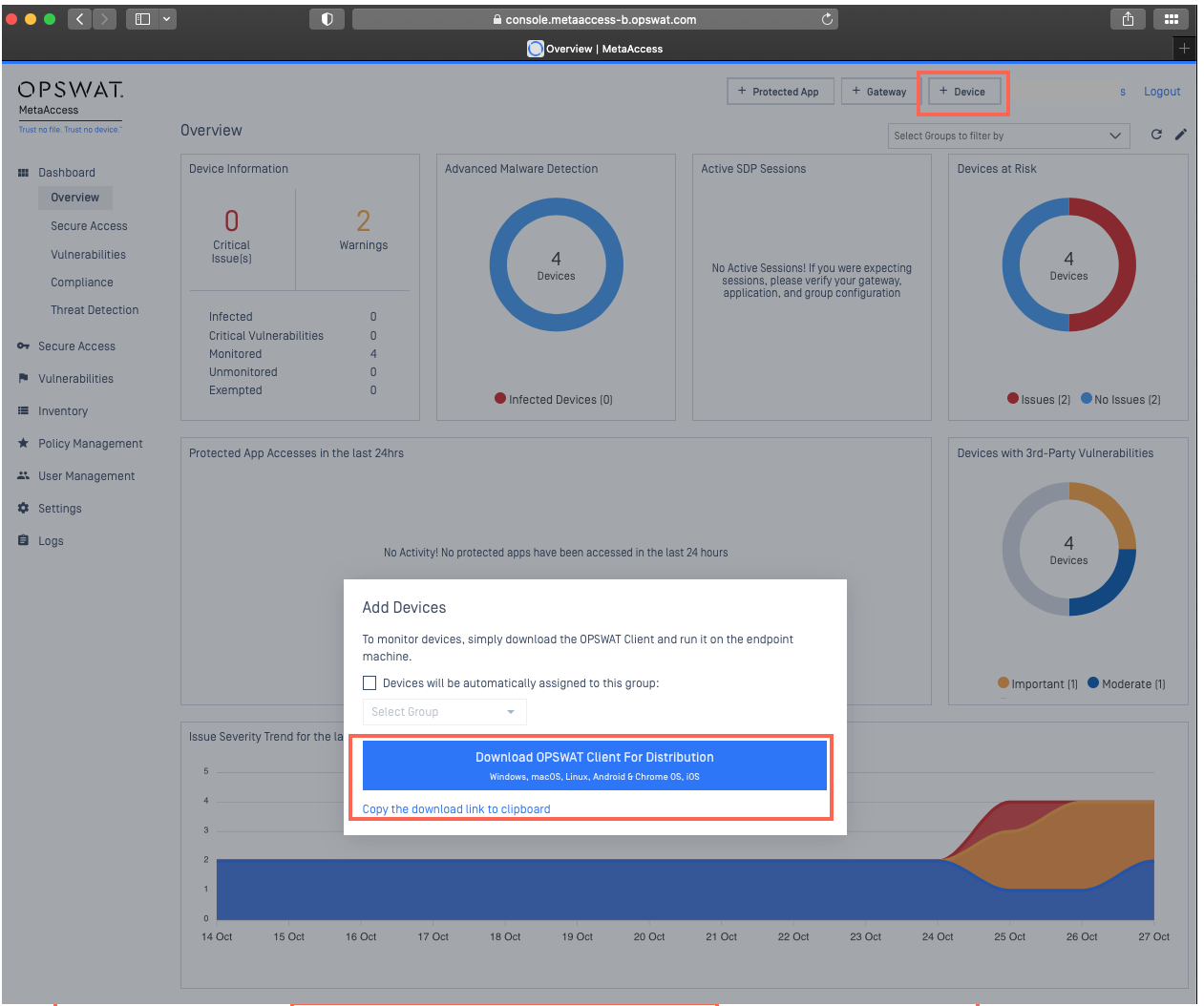Click the 2 Warnings counter
Viewport: 1204px width, 1006px height.
[364, 229]
